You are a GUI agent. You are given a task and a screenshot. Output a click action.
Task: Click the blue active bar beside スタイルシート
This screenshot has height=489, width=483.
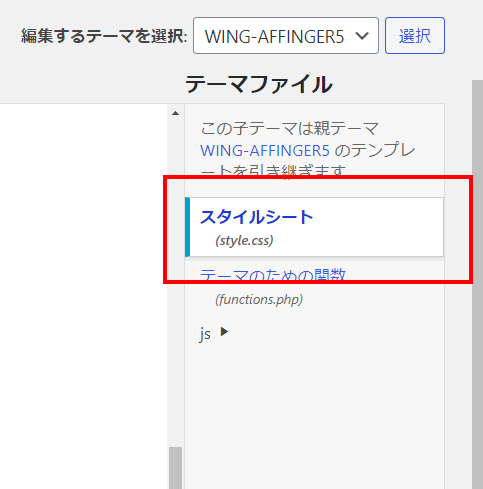pos(188,227)
